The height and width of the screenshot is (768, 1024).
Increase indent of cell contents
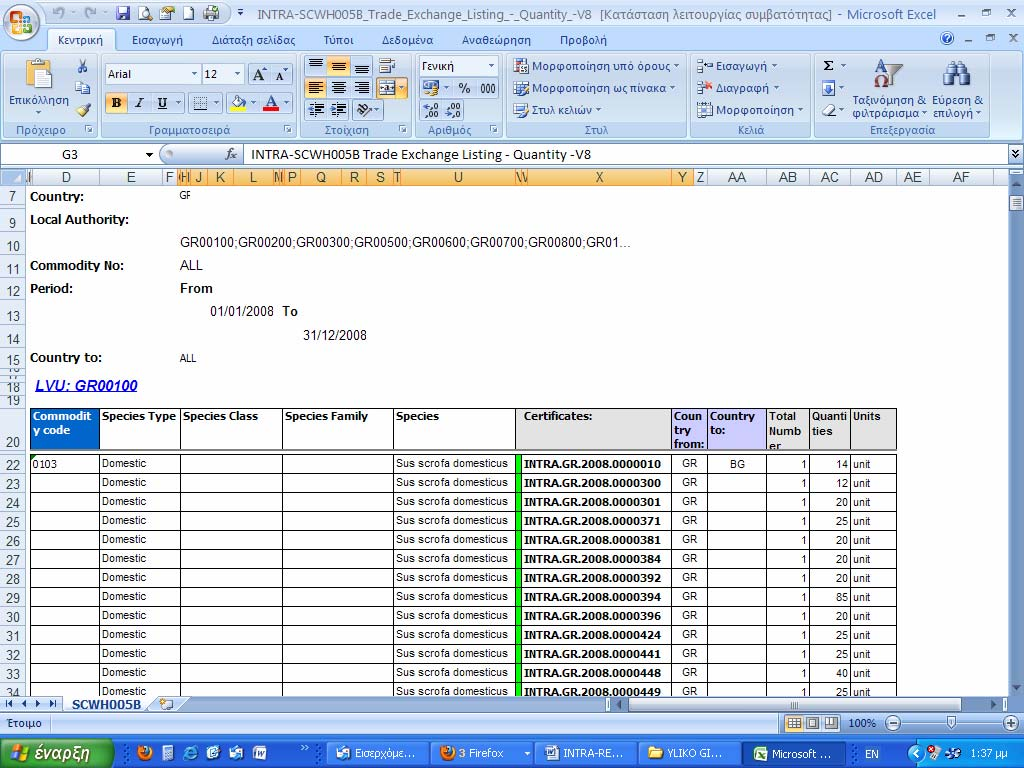pyautogui.click(x=338, y=110)
